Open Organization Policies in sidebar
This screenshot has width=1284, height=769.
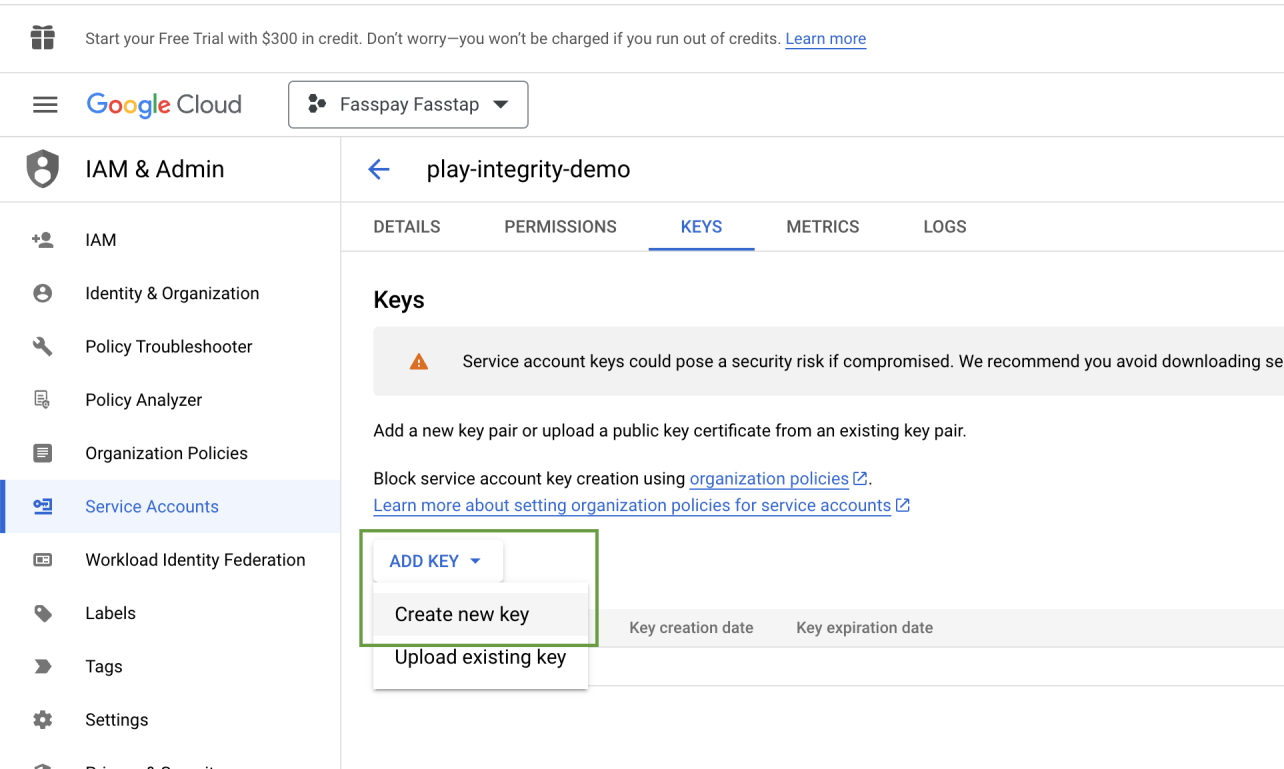(x=170, y=453)
